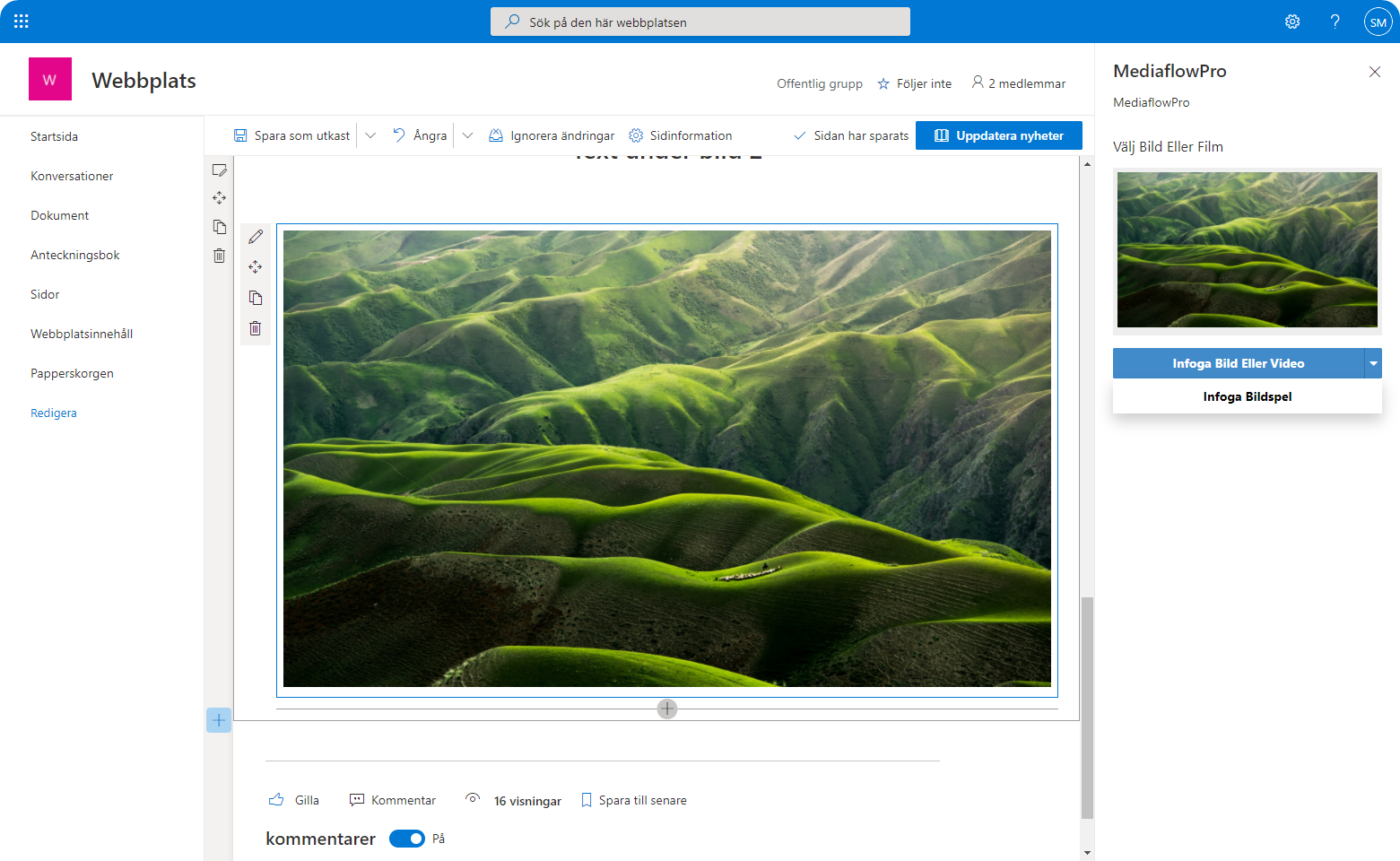Viewport: 1400px width, 861px height.
Task: Open the Infoga Bild Eller Video dropdown arrow
Action: coord(1373,363)
